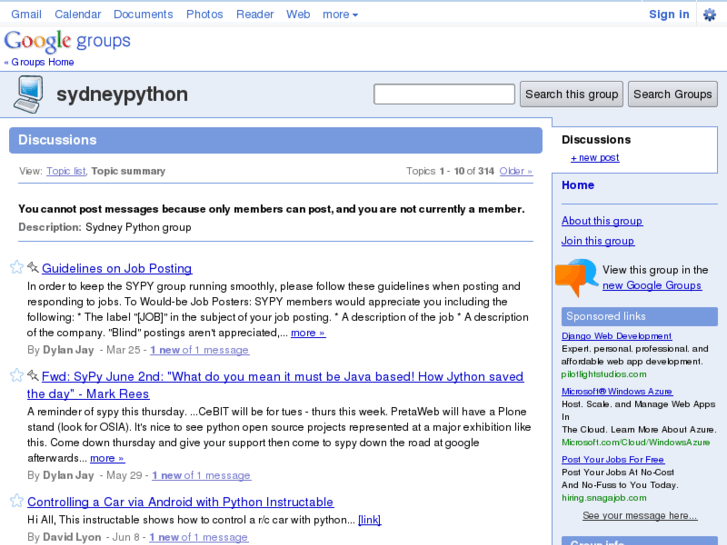Go to Older topics page
The image size is (727, 545).
point(516,171)
